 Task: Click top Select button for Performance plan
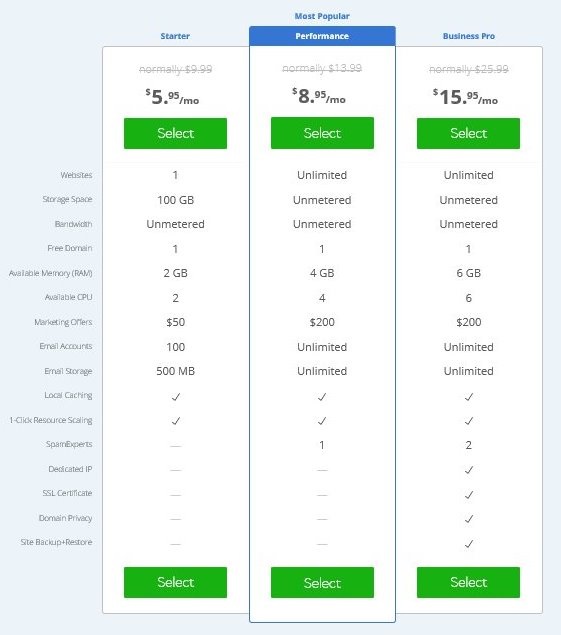[322, 133]
